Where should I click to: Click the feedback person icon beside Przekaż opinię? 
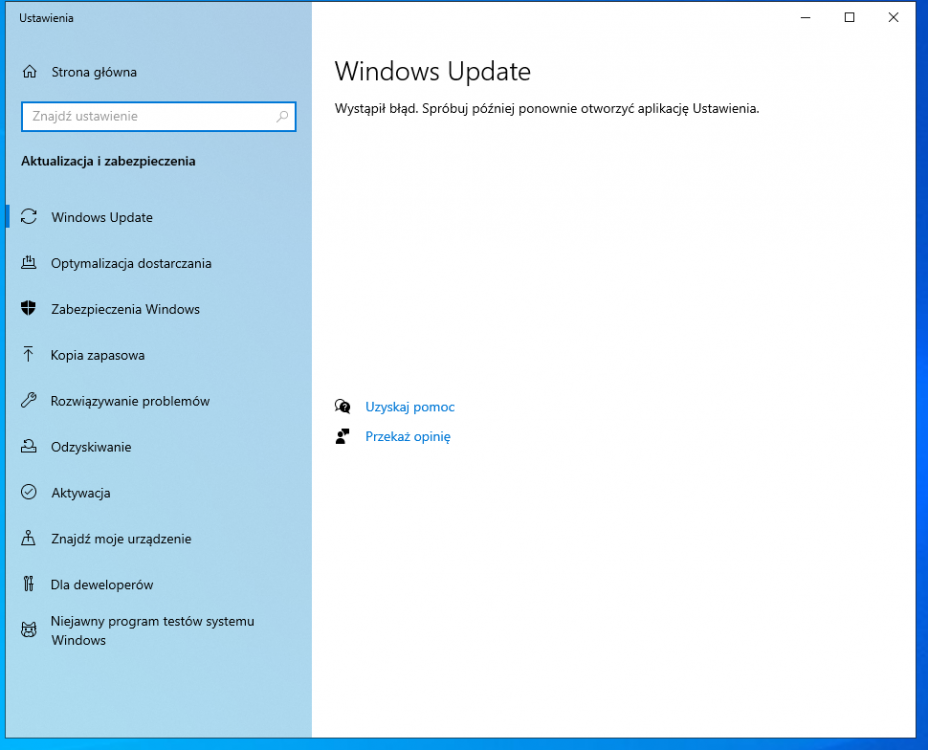pos(343,437)
